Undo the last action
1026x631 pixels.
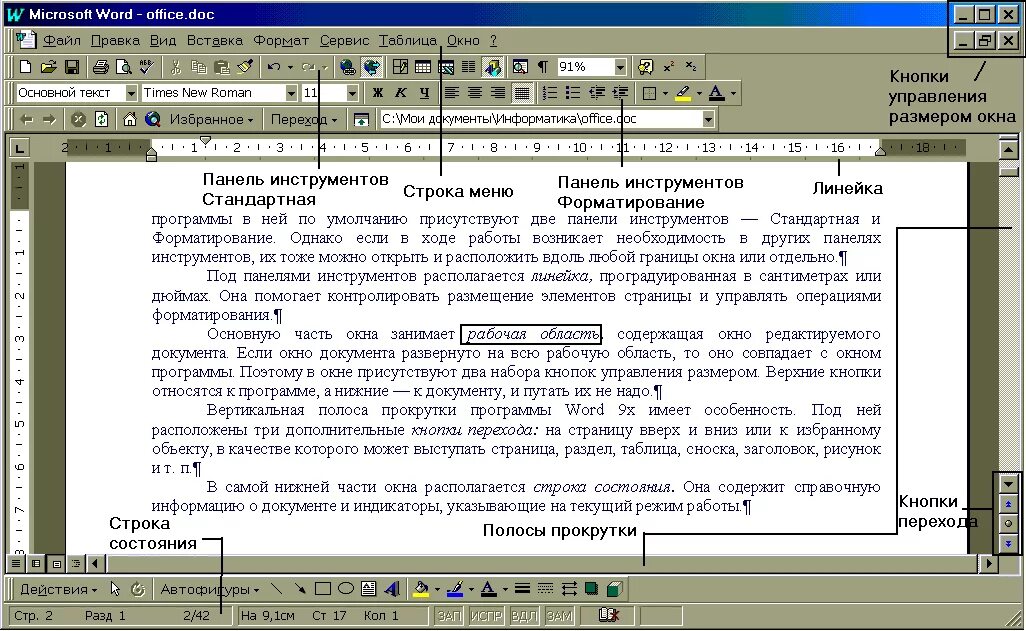point(274,67)
